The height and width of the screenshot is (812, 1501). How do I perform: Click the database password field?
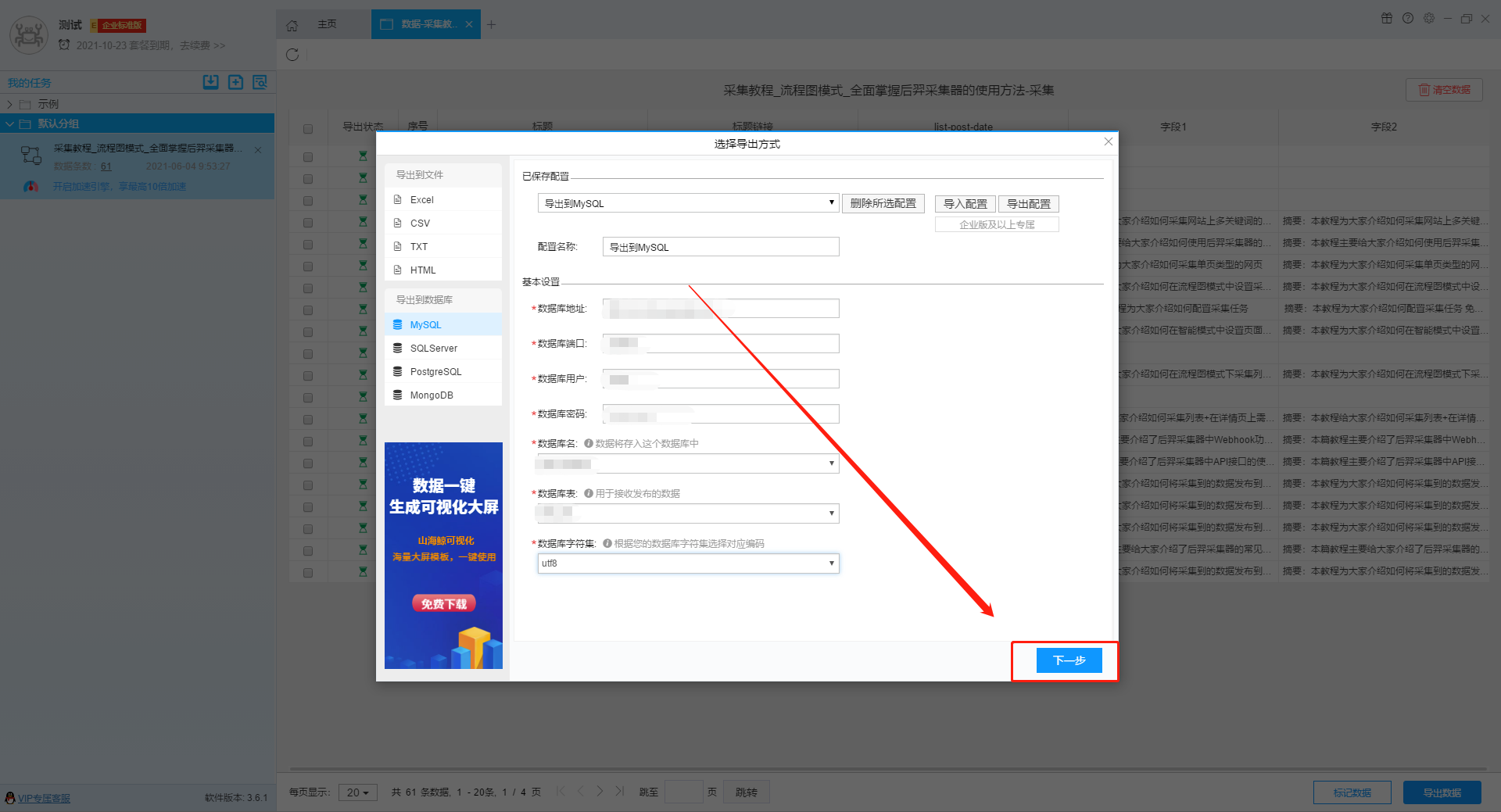[721, 414]
